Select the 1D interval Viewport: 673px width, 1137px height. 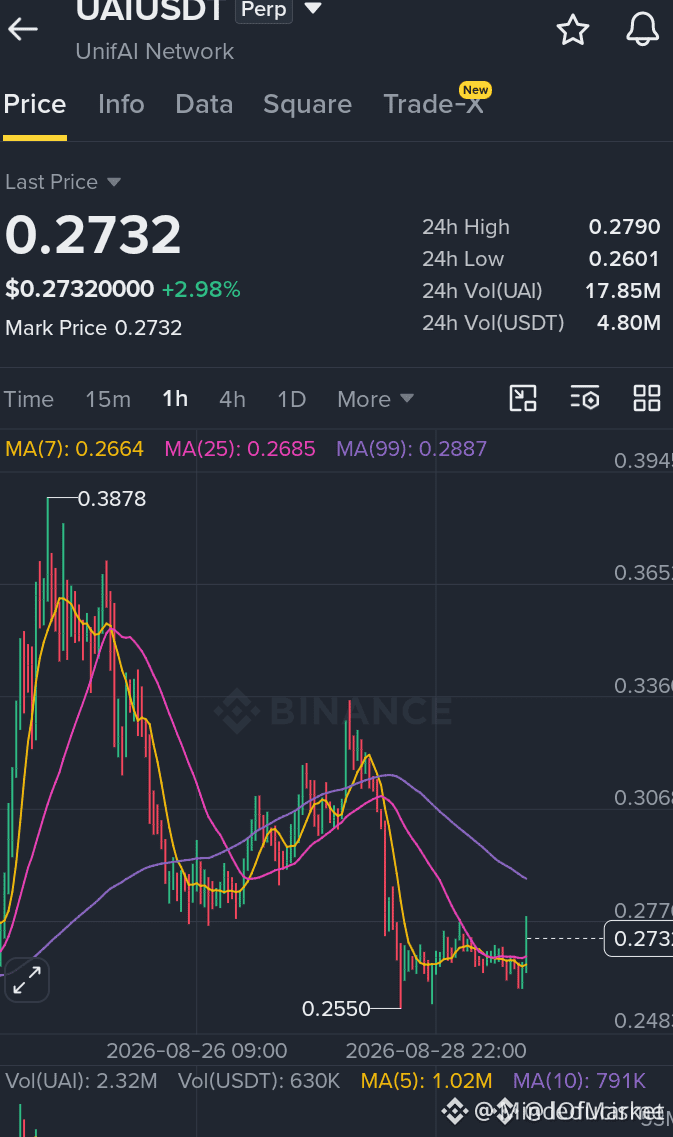click(292, 399)
